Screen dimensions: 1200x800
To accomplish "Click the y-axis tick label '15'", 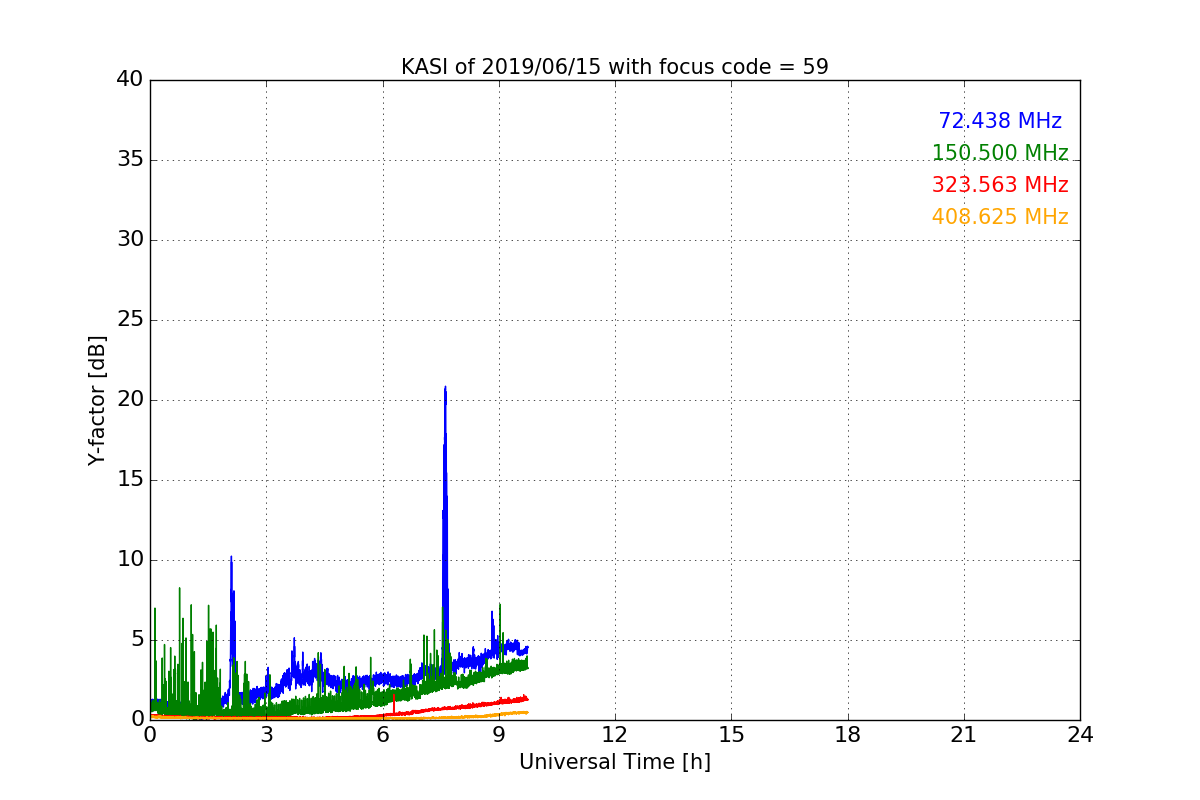I will (130, 480).
